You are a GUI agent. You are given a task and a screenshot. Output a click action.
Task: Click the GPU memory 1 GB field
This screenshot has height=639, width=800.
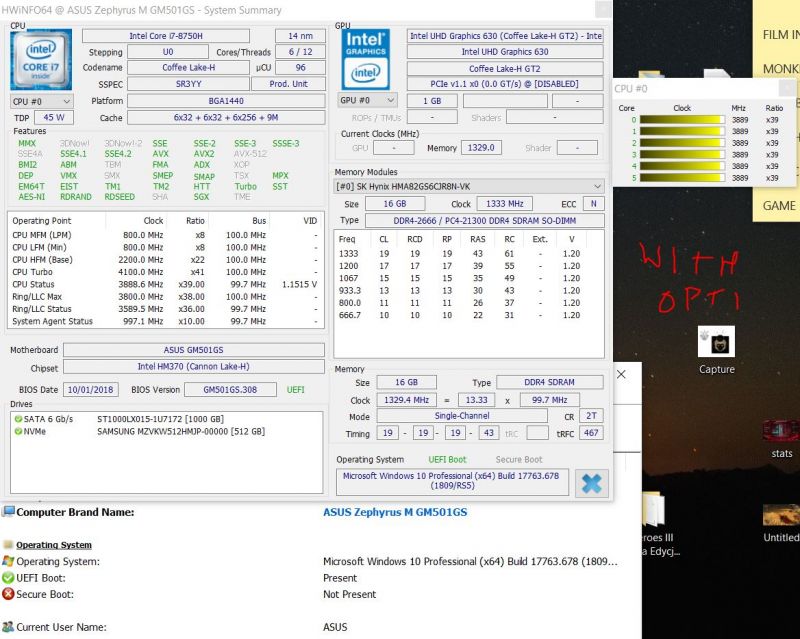[432, 101]
